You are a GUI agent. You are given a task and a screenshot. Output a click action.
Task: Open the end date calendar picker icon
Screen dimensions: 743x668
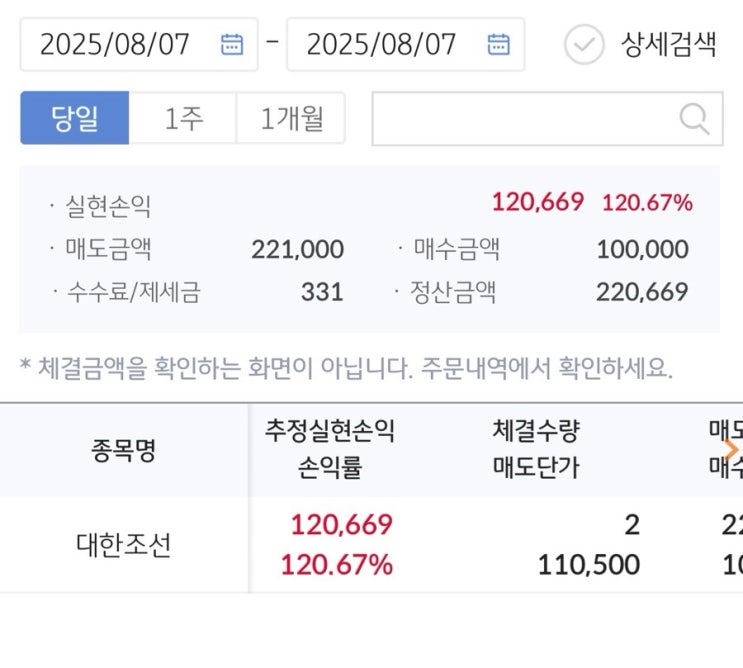498,44
